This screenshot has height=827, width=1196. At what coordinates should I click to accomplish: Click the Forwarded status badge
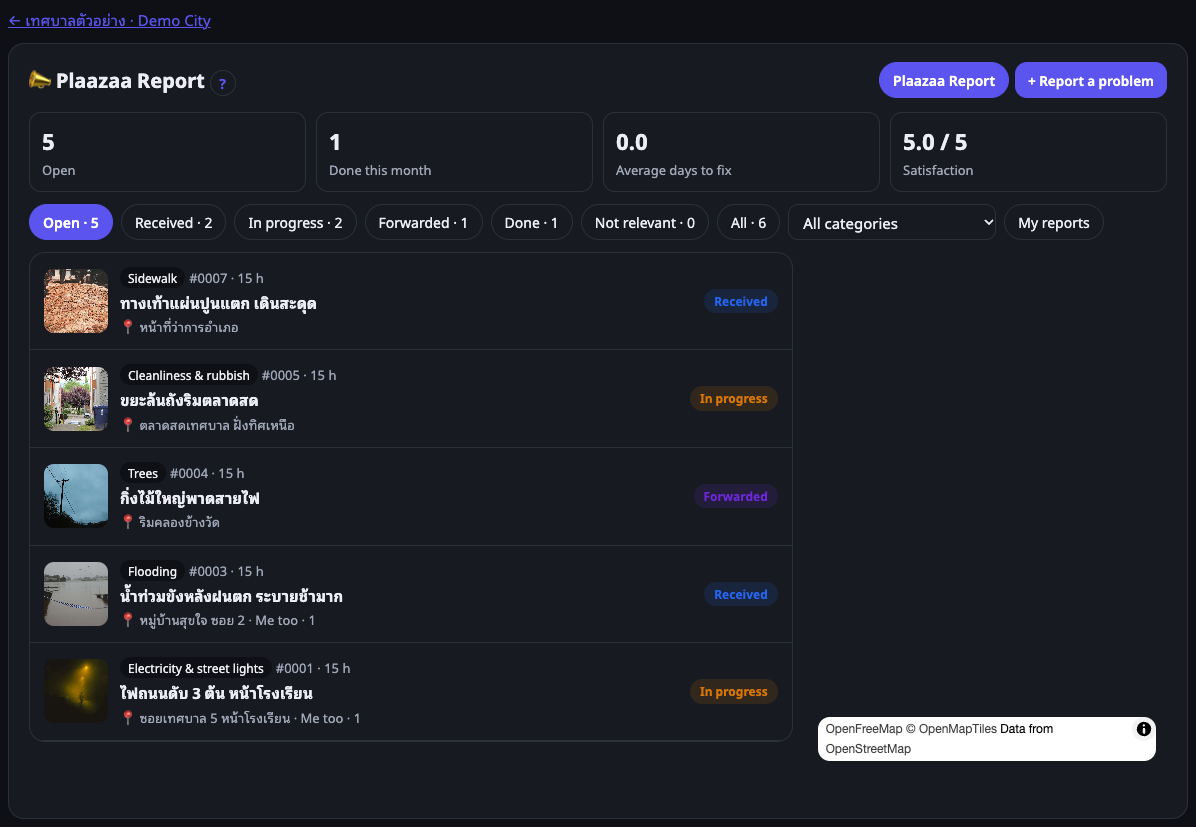pos(735,496)
